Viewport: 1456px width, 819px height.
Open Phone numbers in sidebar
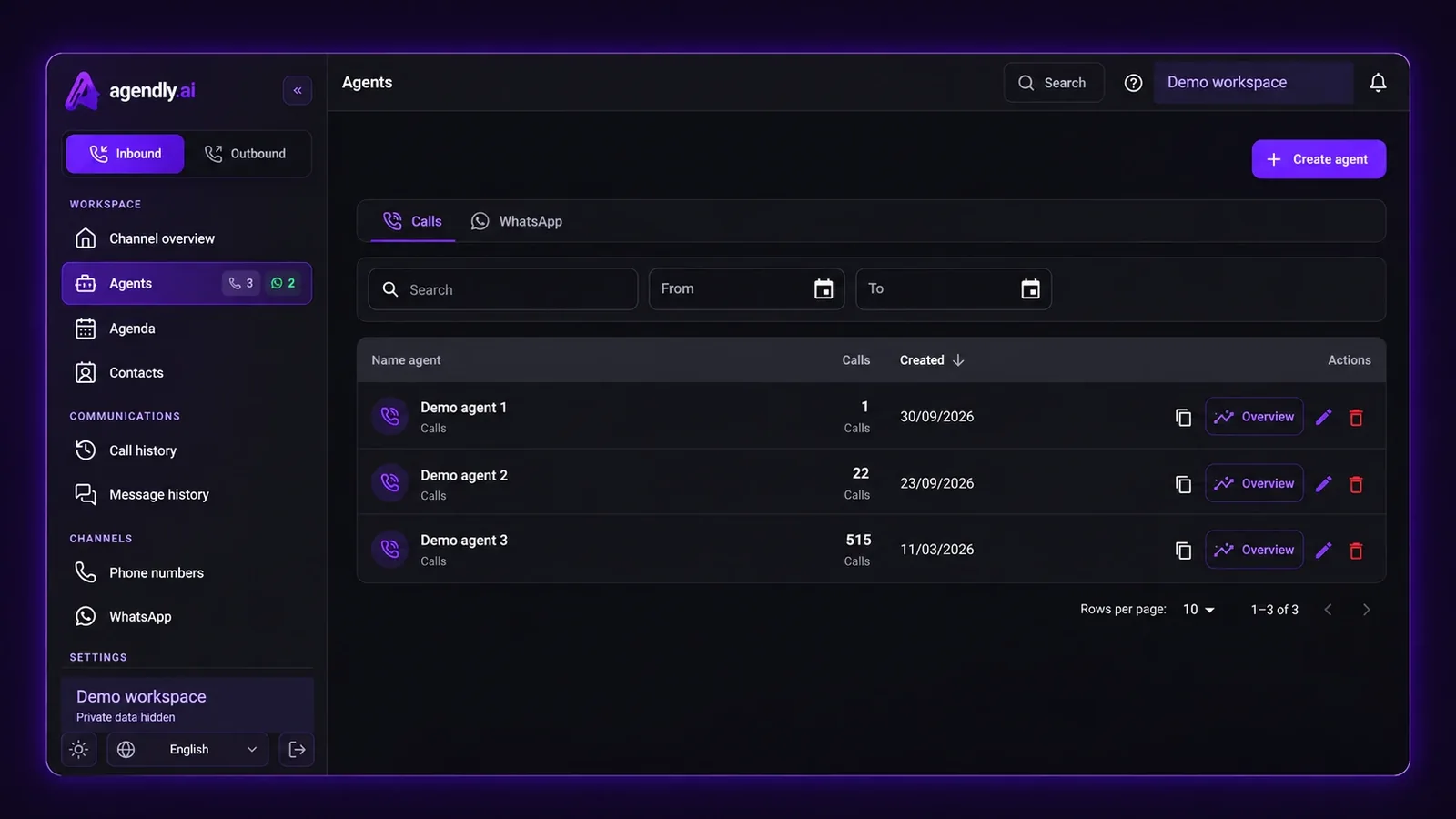[187, 572]
